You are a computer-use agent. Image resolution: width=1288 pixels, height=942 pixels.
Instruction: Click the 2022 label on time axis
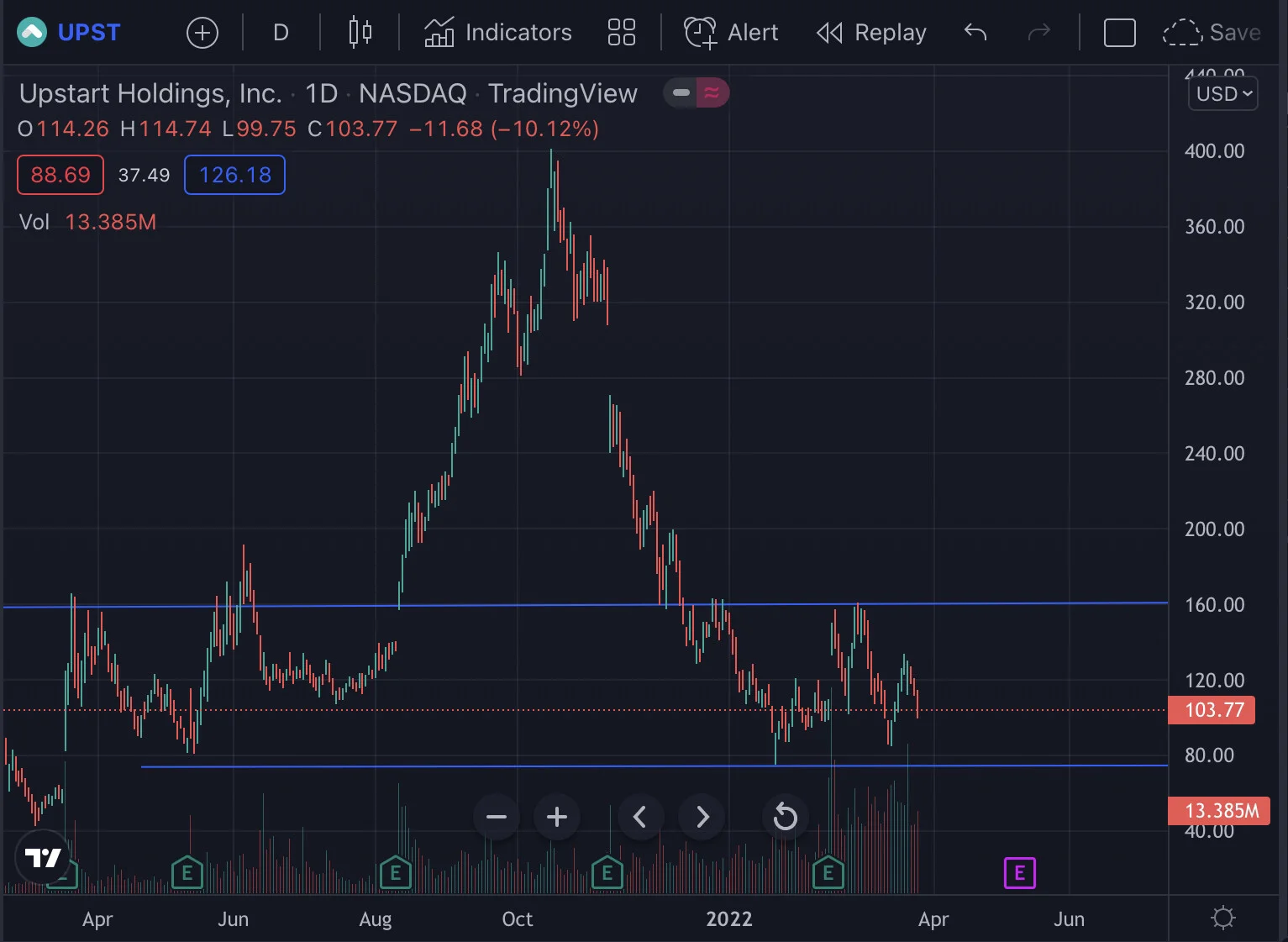pyautogui.click(x=729, y=919)
